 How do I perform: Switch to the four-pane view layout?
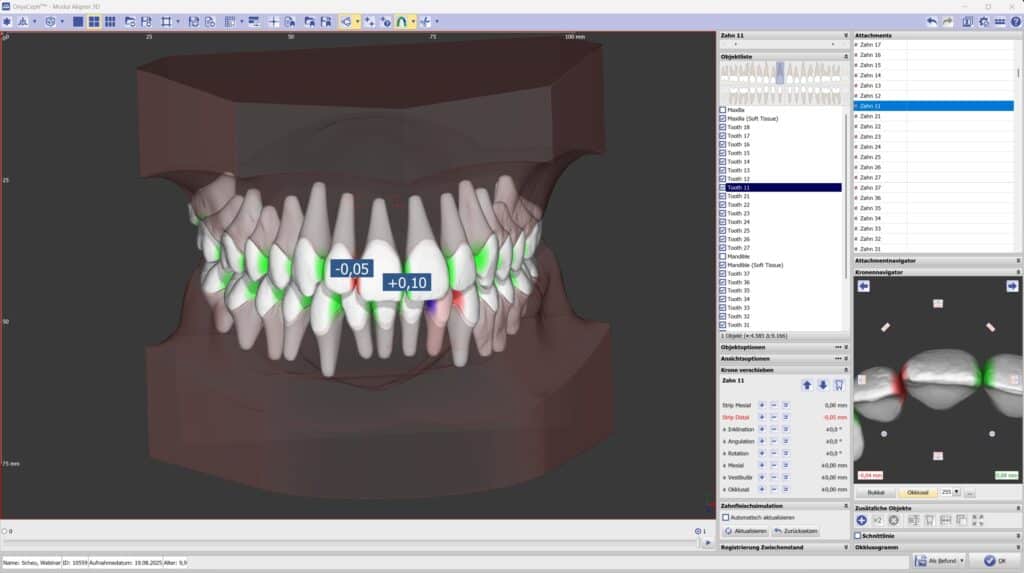[93, 21]
